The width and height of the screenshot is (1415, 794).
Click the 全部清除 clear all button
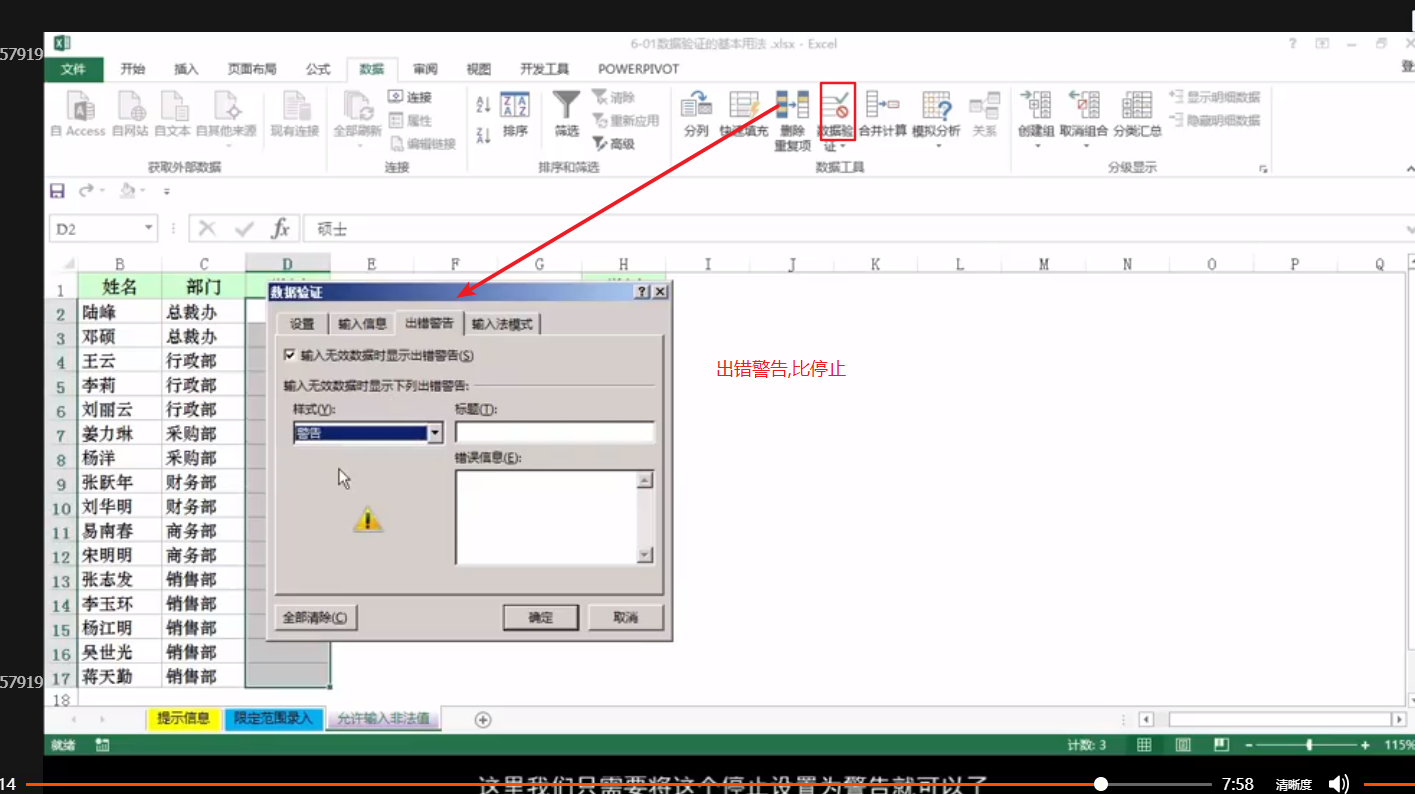[315, 617]
